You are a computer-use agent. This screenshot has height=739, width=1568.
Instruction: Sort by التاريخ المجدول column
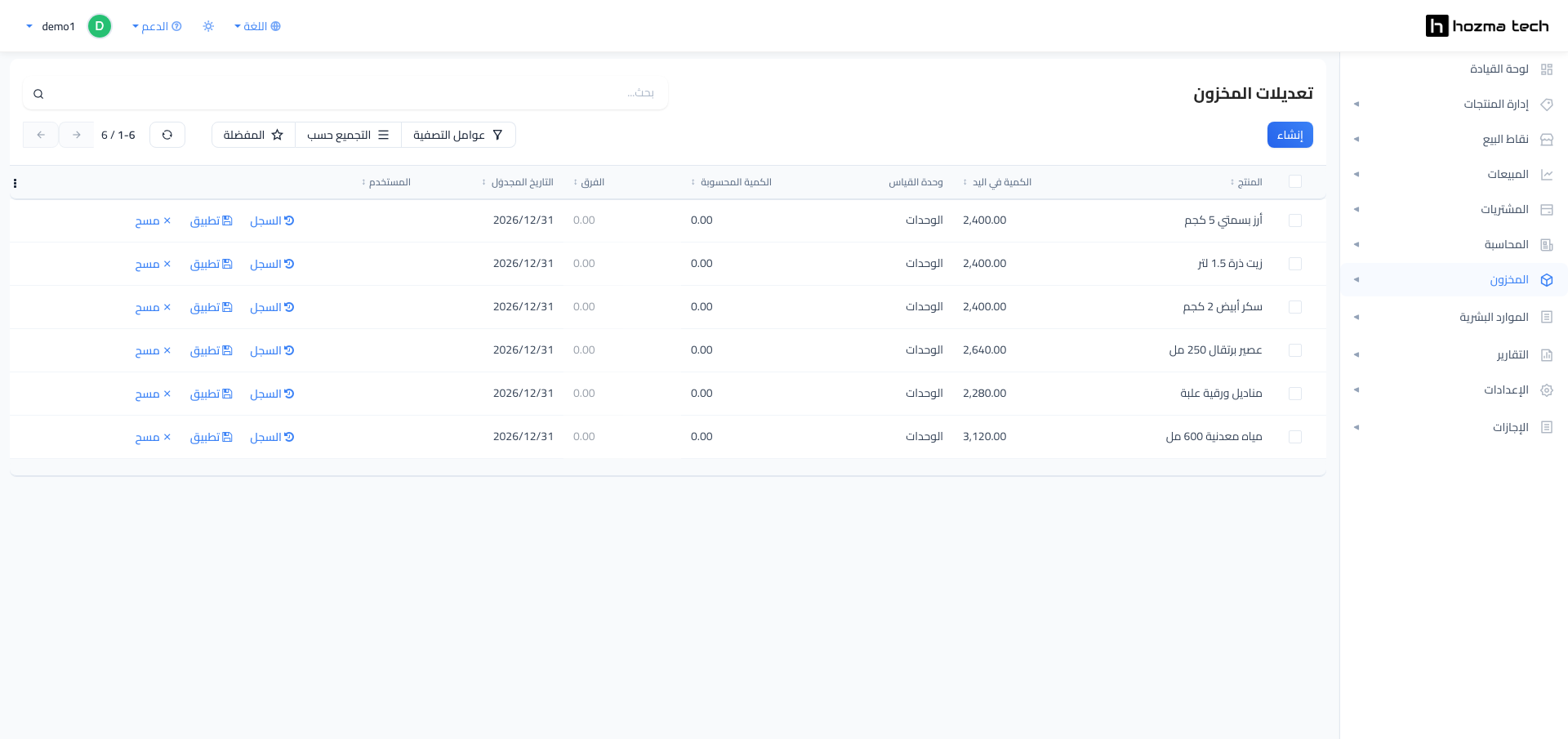pos(518,182)
